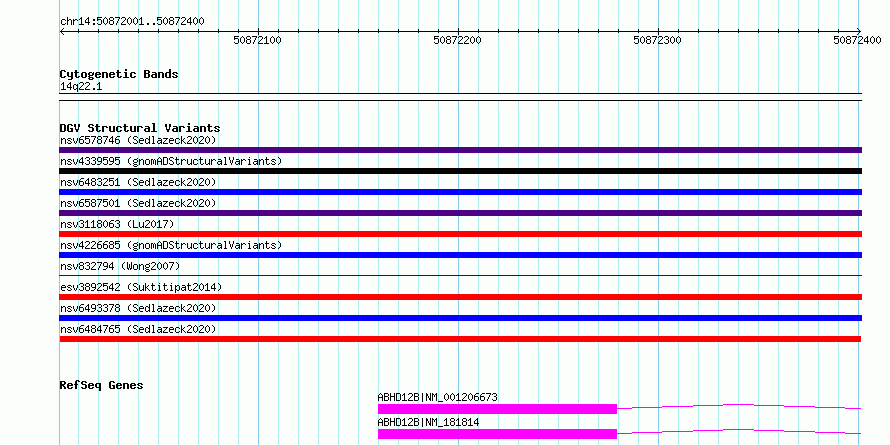This screenshot has width=890, height=445.
Task: Open the DGV Structural Variants track heading
Action: pyautogui.click(x=140, y=128)
